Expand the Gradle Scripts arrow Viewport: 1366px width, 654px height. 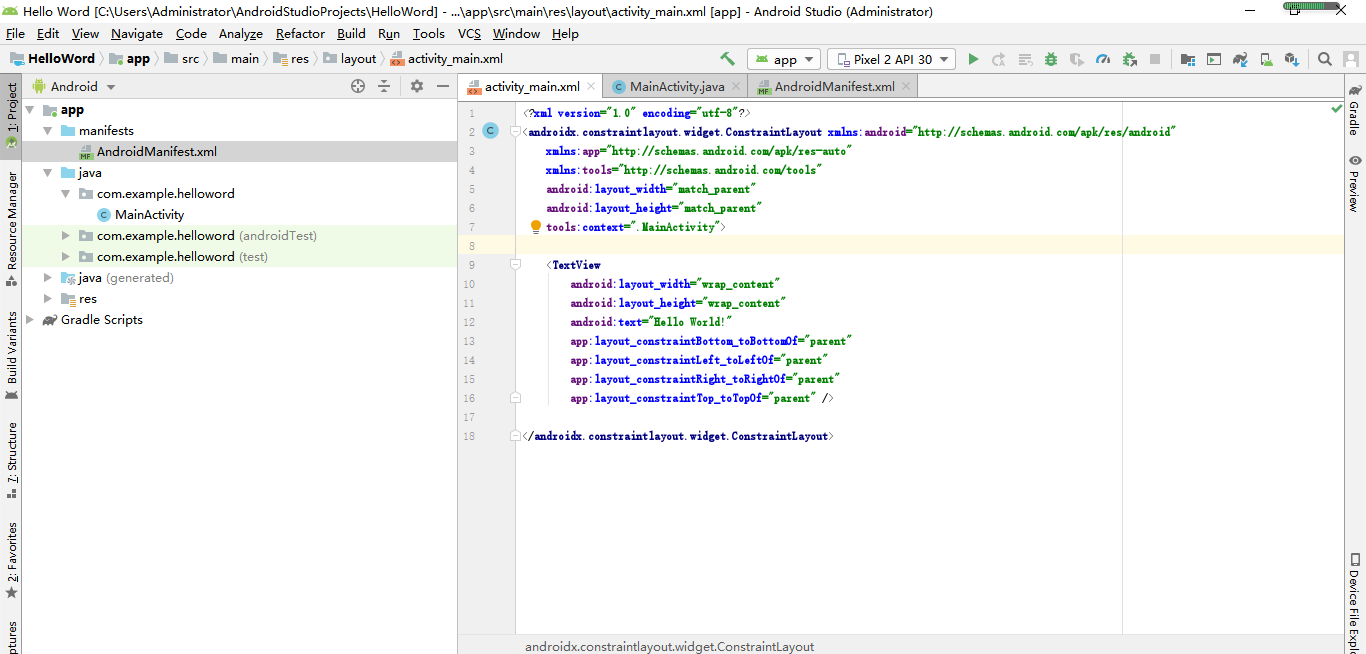(30, 320)
